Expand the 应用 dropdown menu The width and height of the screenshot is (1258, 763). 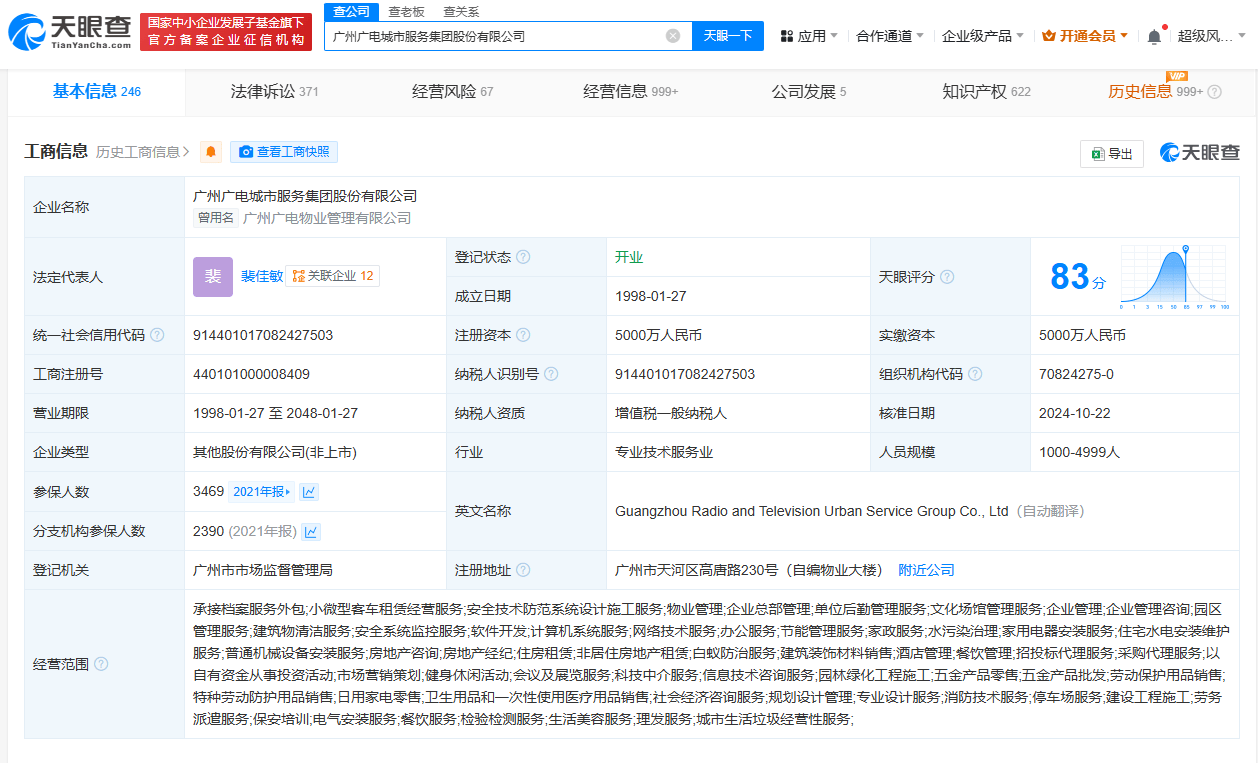coord(809,36)
